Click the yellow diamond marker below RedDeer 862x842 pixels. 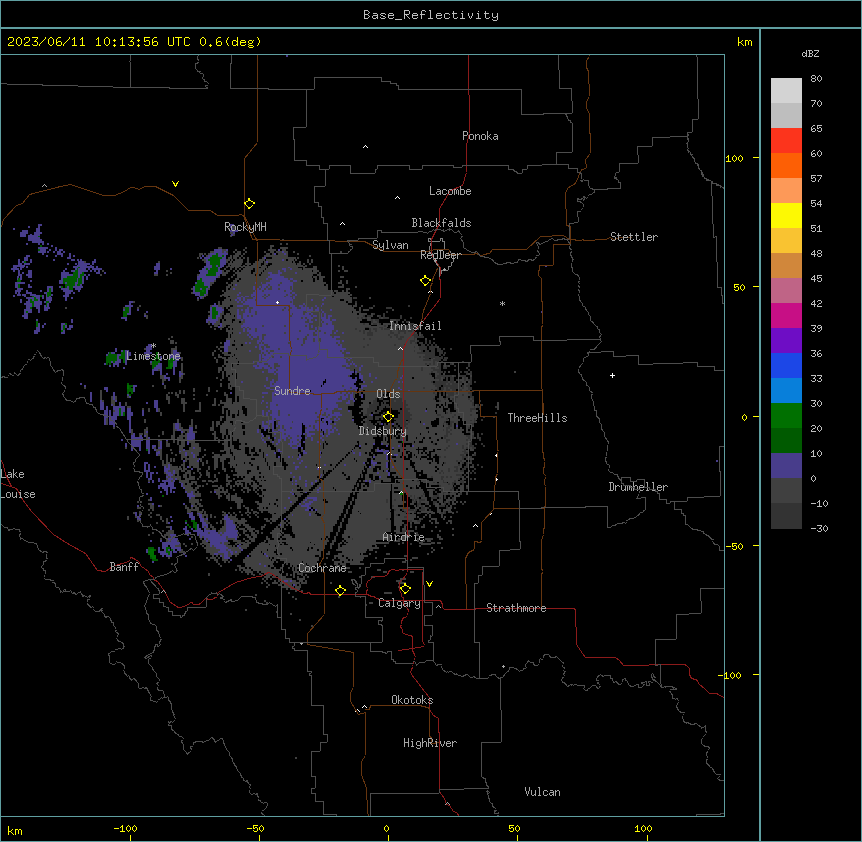426,281
